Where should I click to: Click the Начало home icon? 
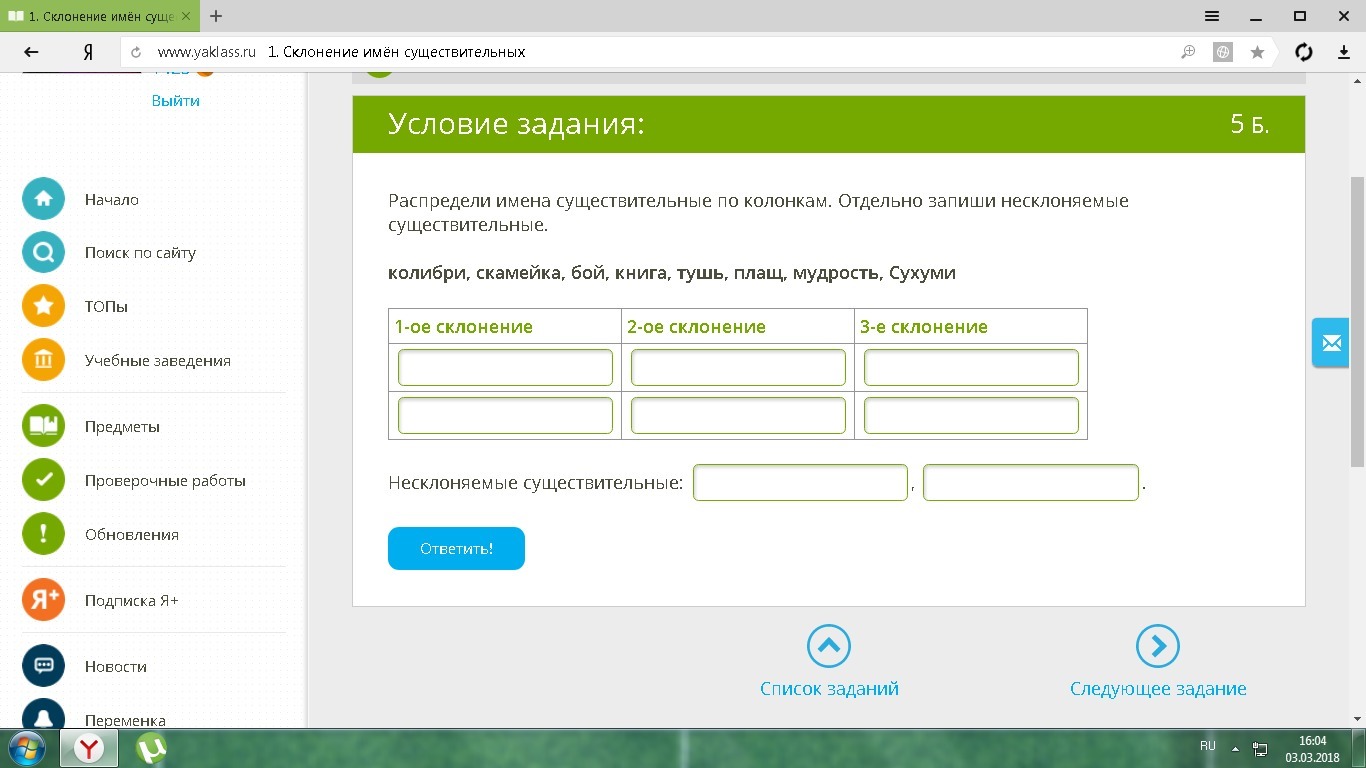coord(43,199)
